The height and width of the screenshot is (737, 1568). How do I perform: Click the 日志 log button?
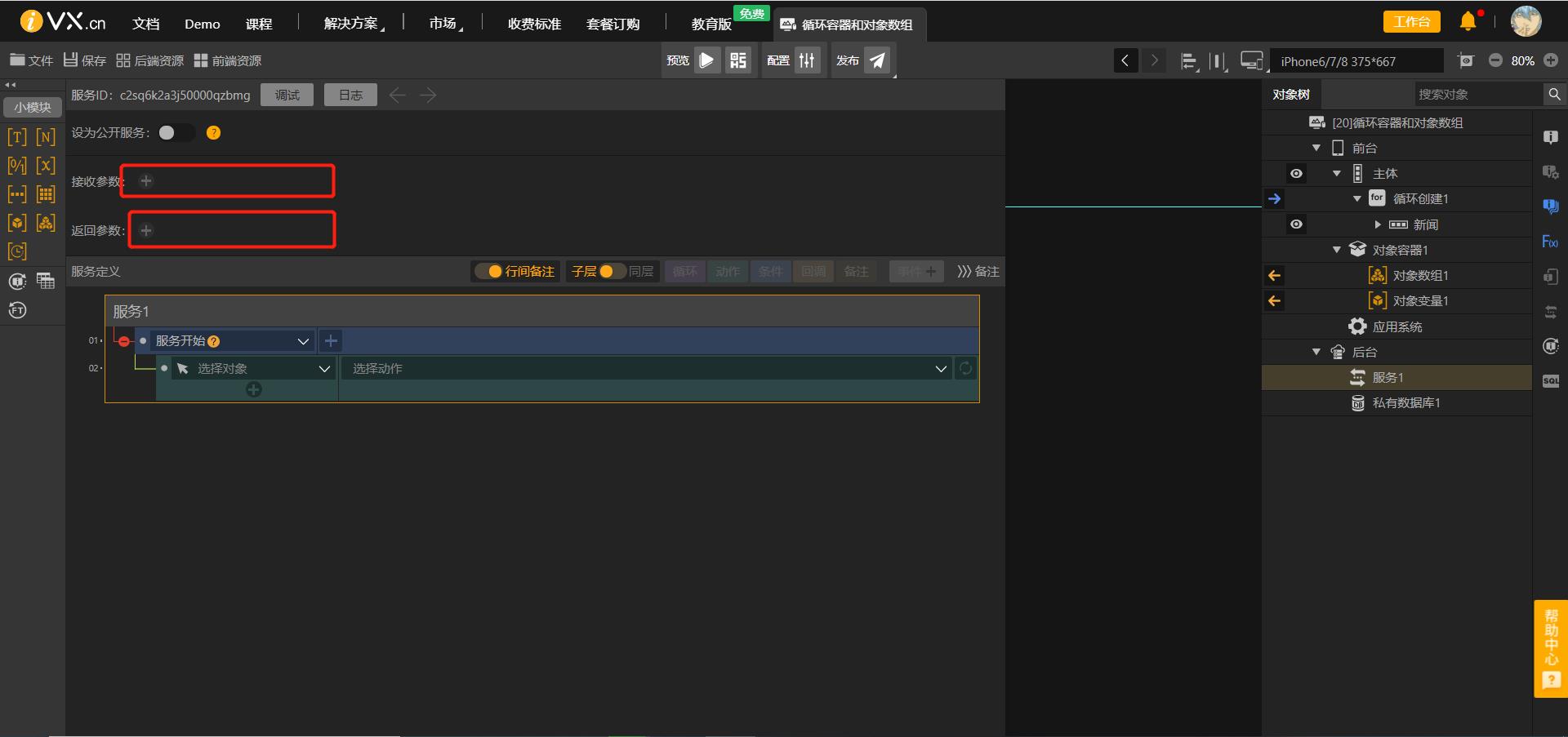350,95
